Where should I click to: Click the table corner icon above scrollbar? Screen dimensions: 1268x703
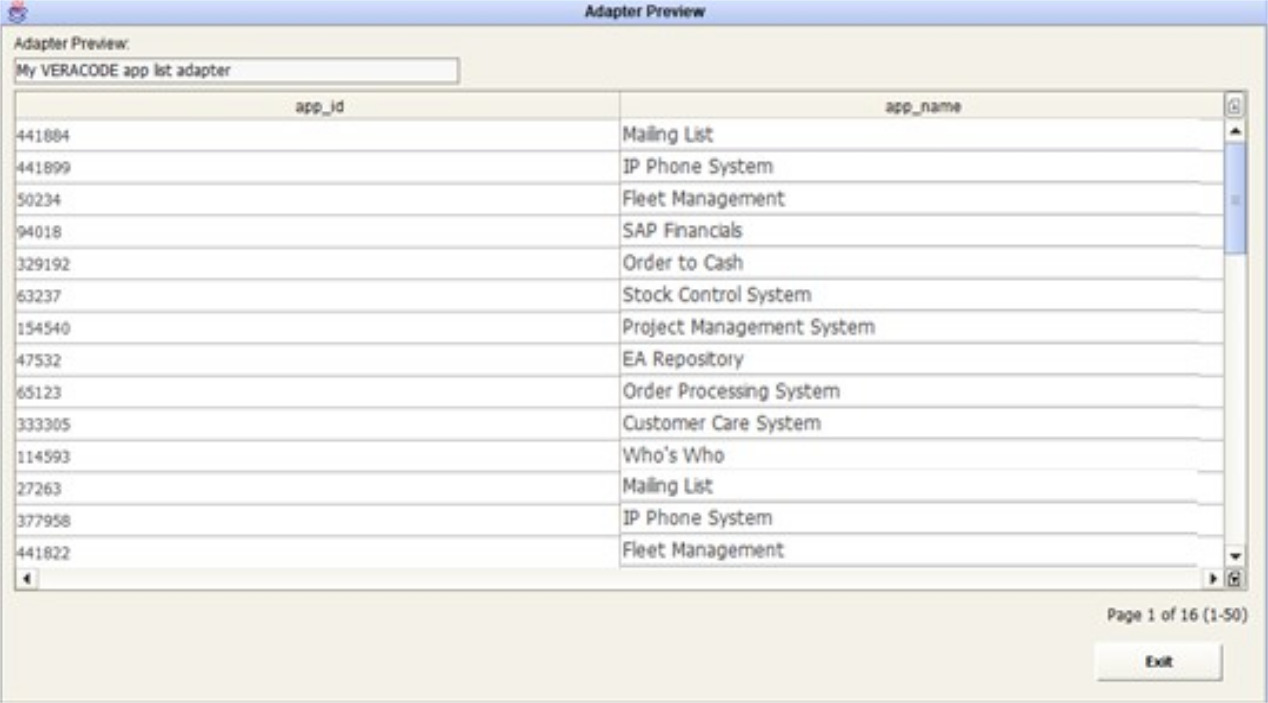1234,106
